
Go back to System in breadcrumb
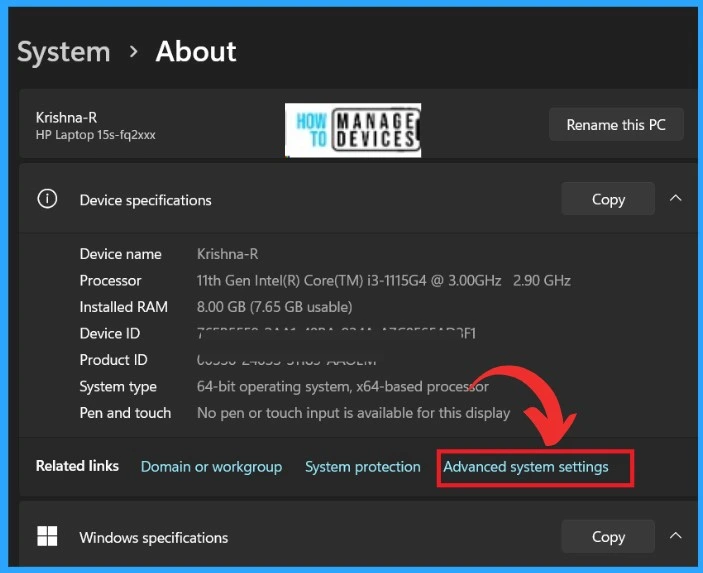pyautogui.click(x=62, y=51)
